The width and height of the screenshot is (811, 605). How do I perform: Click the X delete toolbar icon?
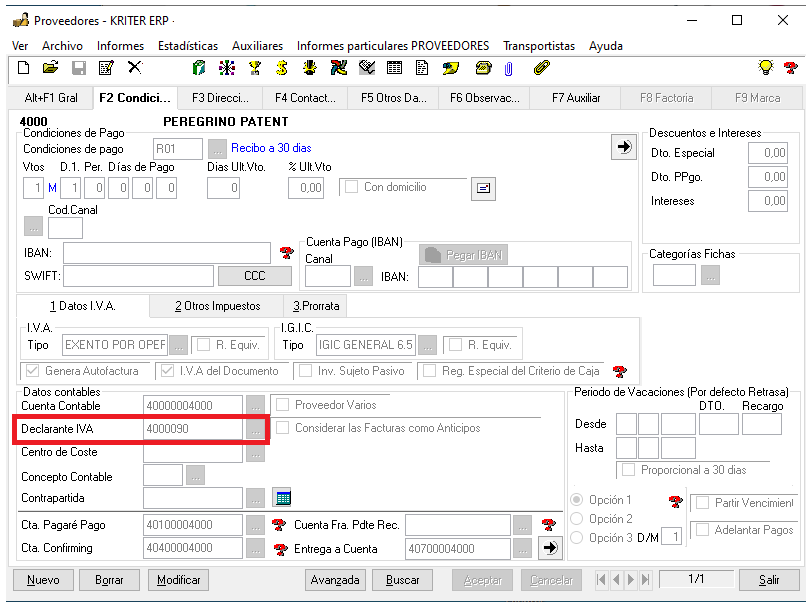point(134,67)
